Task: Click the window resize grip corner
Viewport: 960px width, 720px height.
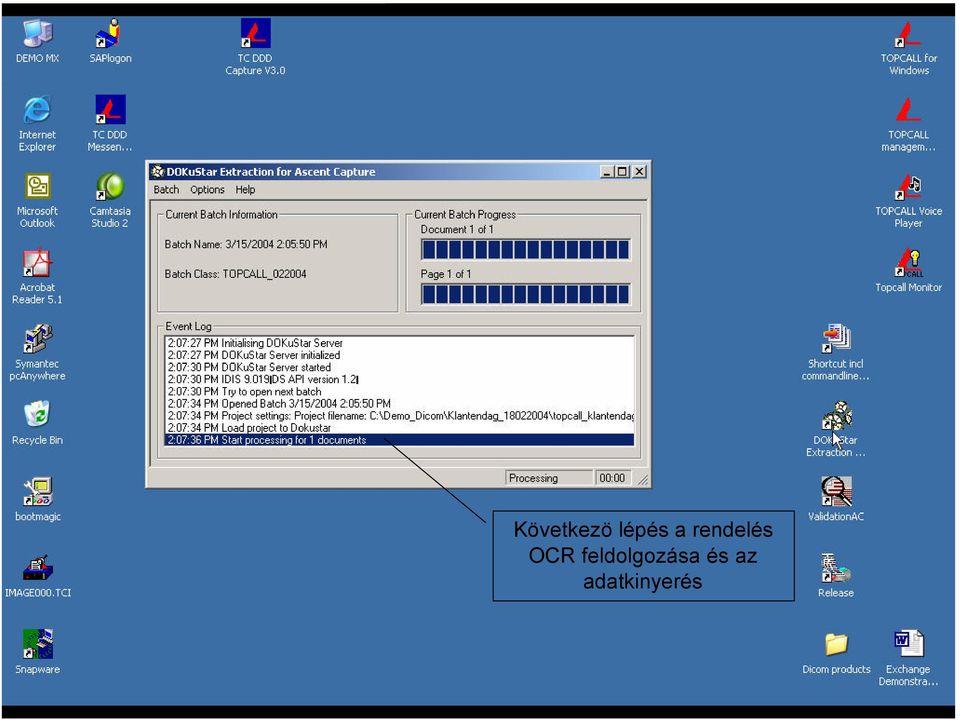Action: [x=642, y=480]
